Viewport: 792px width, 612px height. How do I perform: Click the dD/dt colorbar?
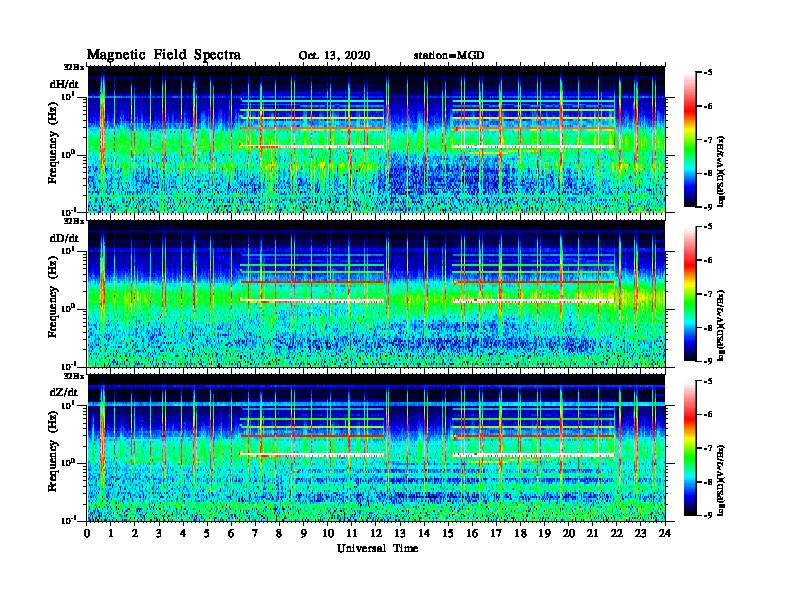click(690, 294)
